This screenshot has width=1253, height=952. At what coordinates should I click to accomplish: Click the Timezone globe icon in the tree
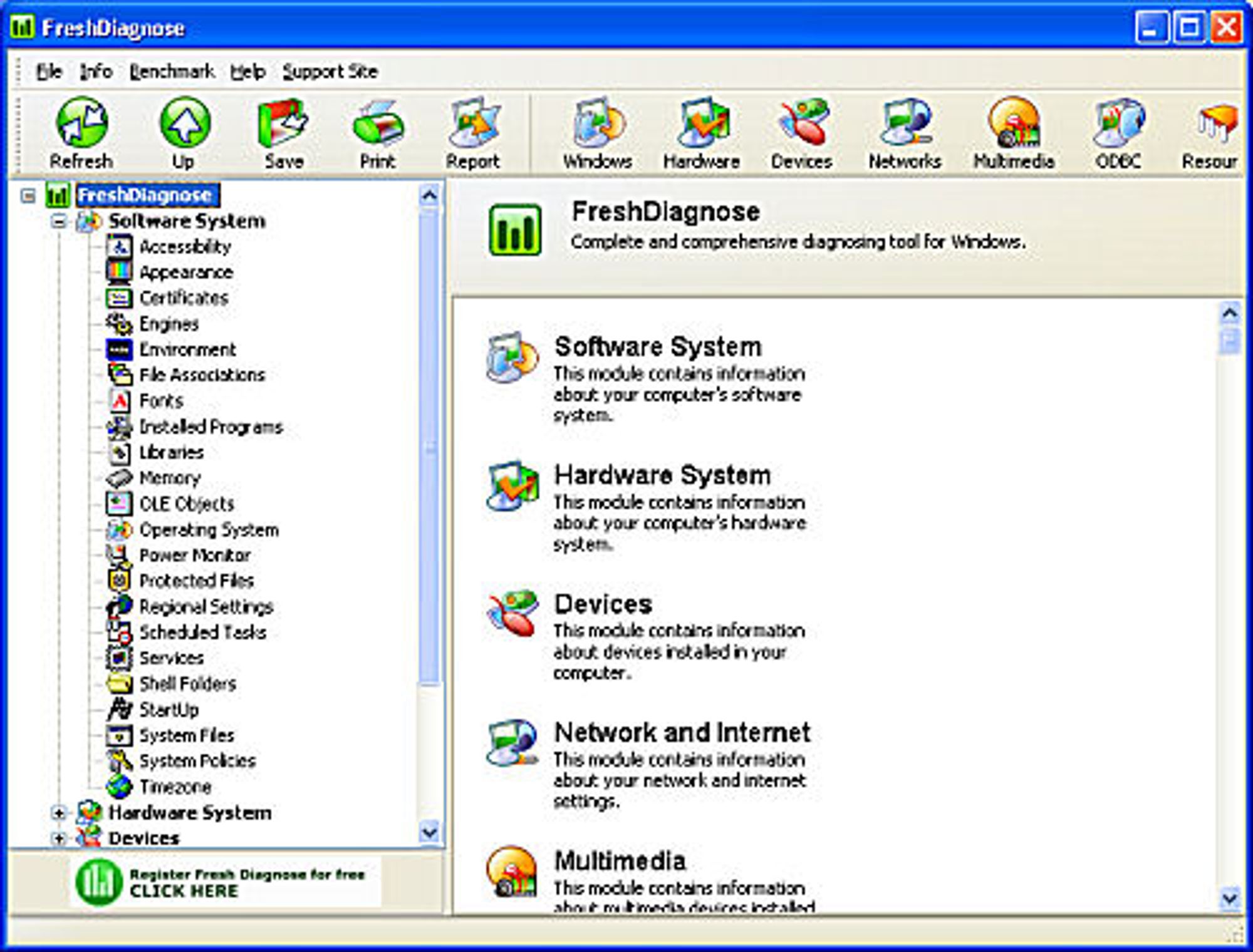click(x=118, y=786)
